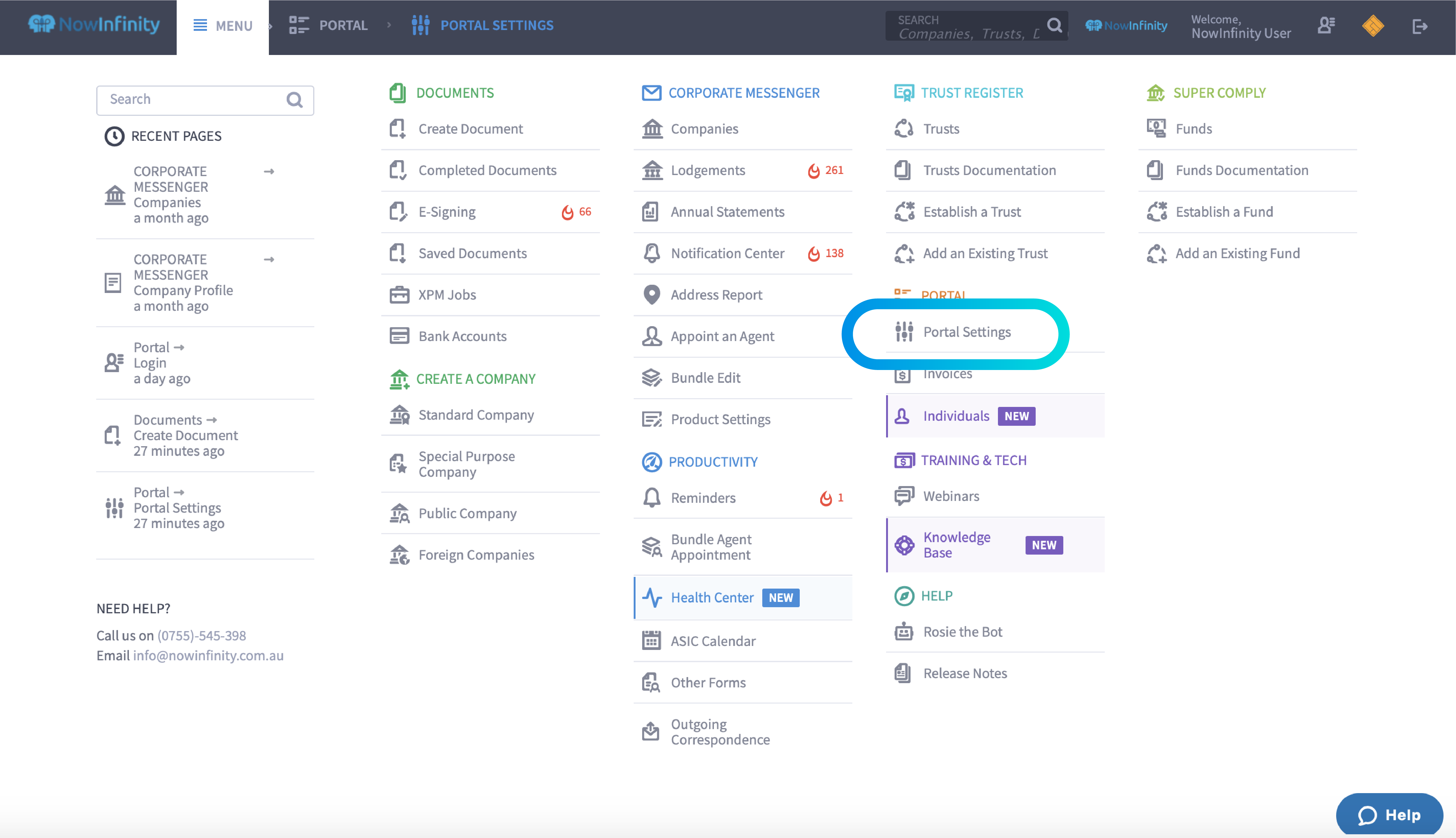1456x838 pixels.
Task: Click the Bundle Edit layers icon
Action: tap(652, 377)
